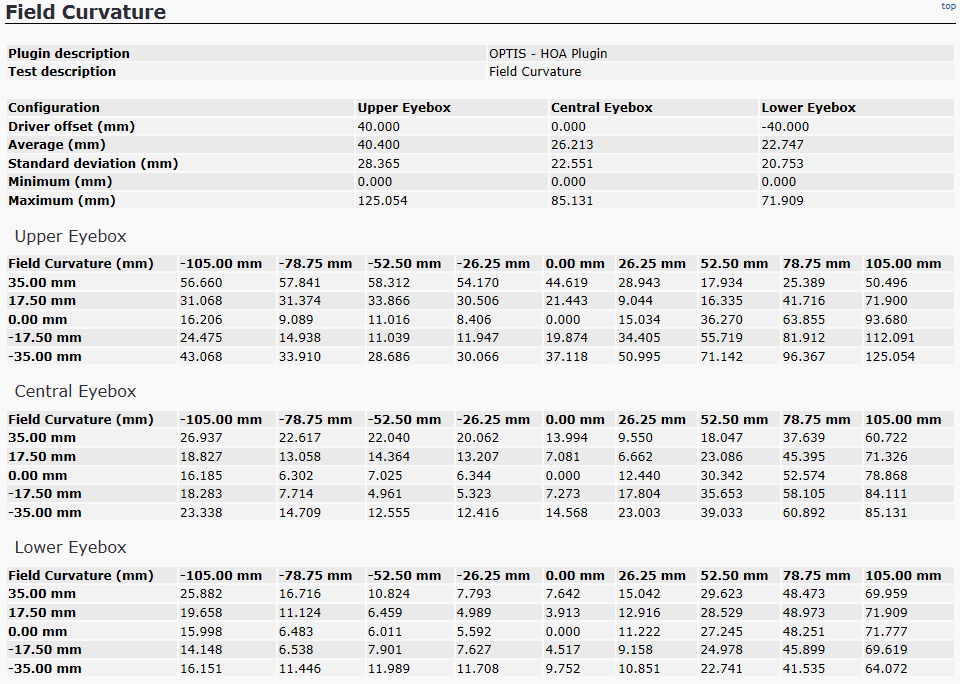The image size is (960, 684).
Task: Click the "Configuration" table header cell
Action: click(x=54, y=108)
